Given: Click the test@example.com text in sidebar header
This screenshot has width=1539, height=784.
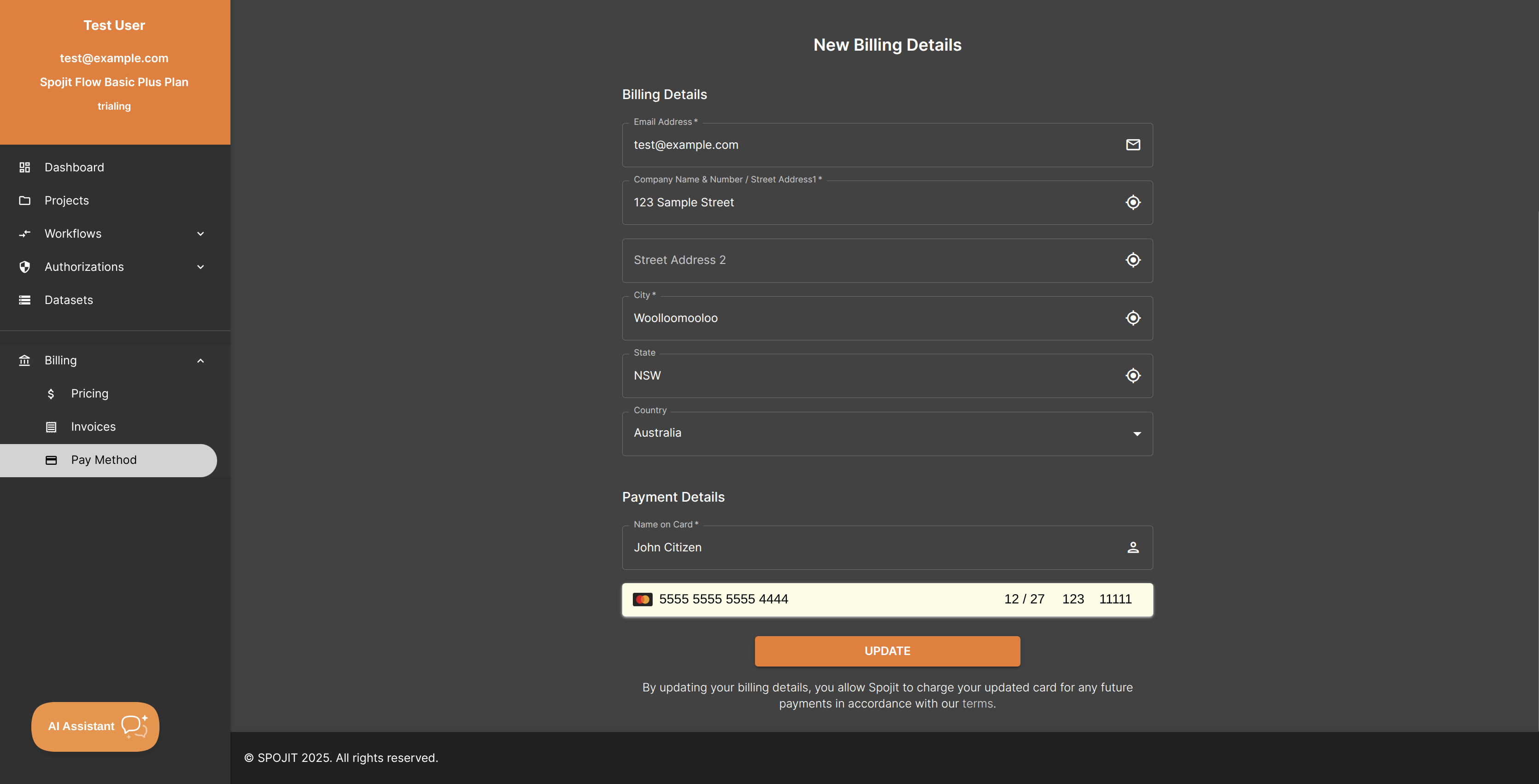Looking at the screenshot, I should pyautogui.click(x=114, y=58).
